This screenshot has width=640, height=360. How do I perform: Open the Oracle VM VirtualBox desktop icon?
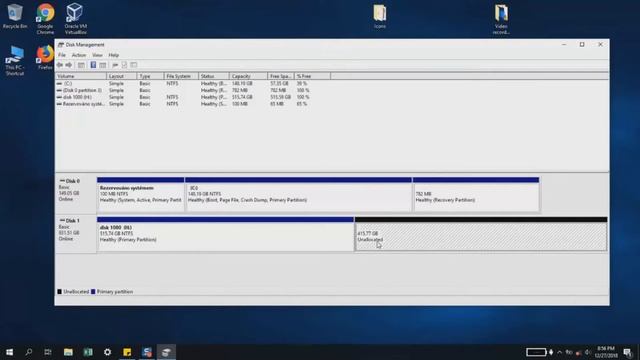tap(75, 19)
